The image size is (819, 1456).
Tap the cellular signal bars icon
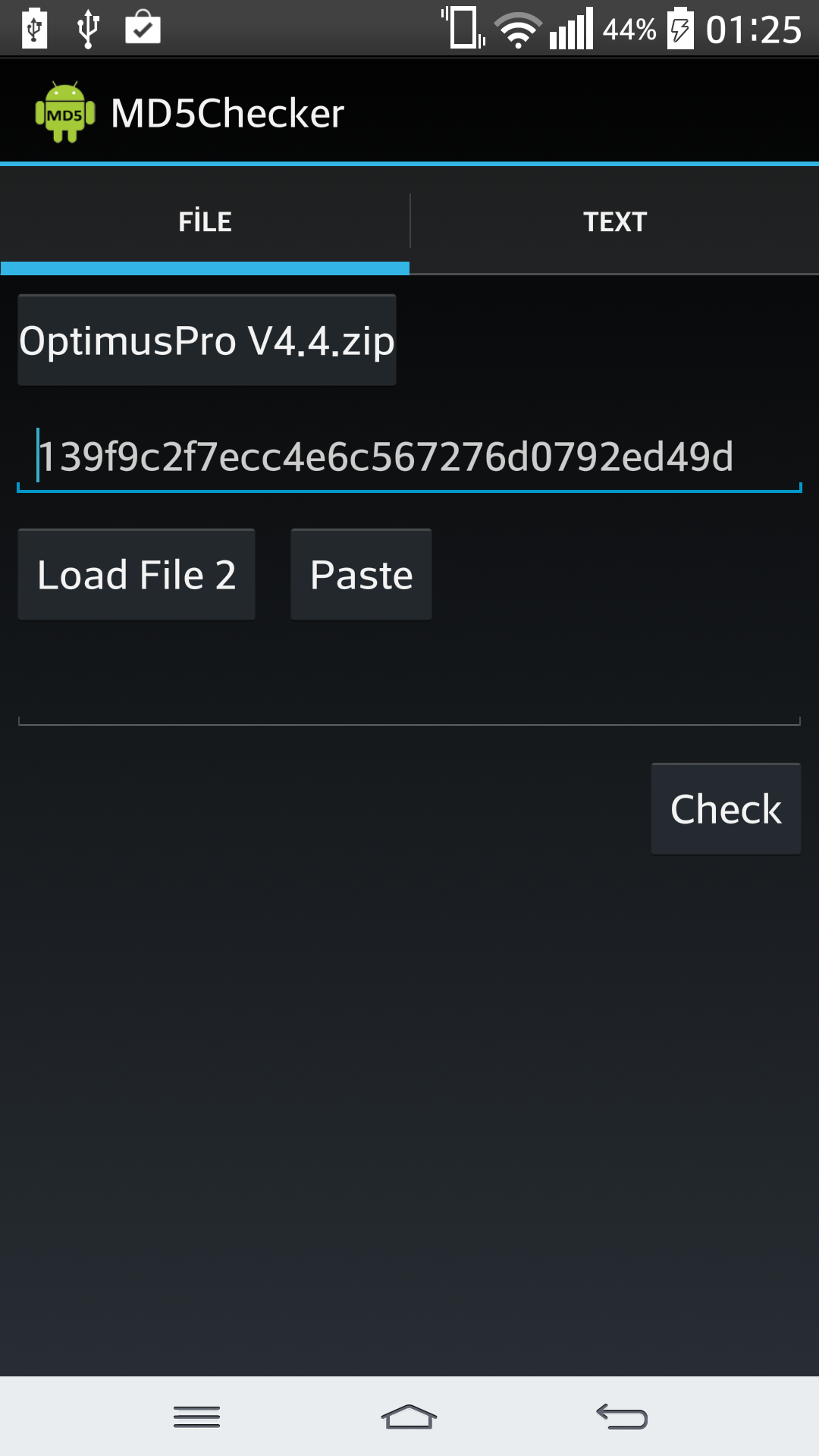[x=571, y=29]
